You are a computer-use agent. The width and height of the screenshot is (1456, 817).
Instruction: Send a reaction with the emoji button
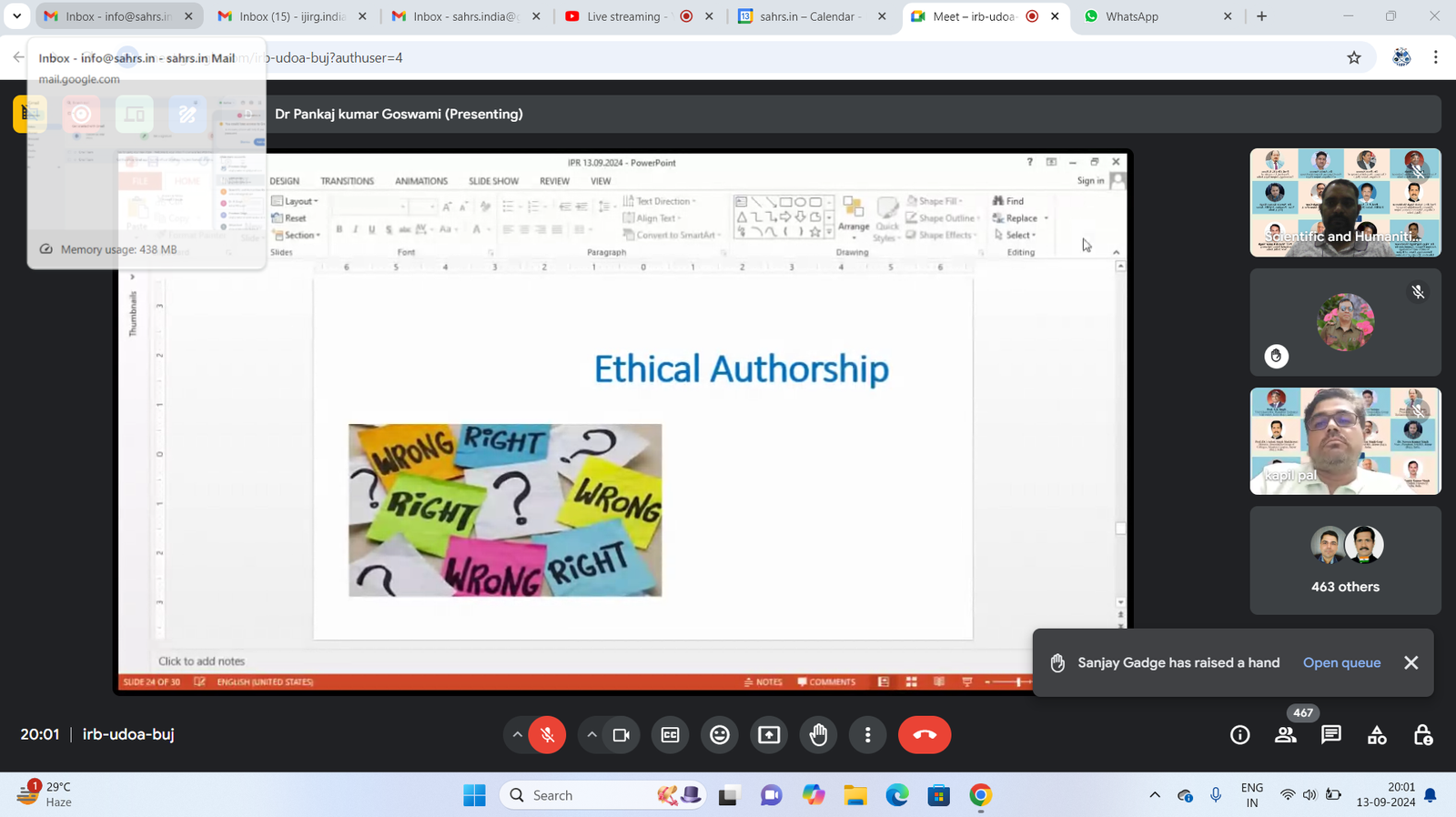click(720, 735)
